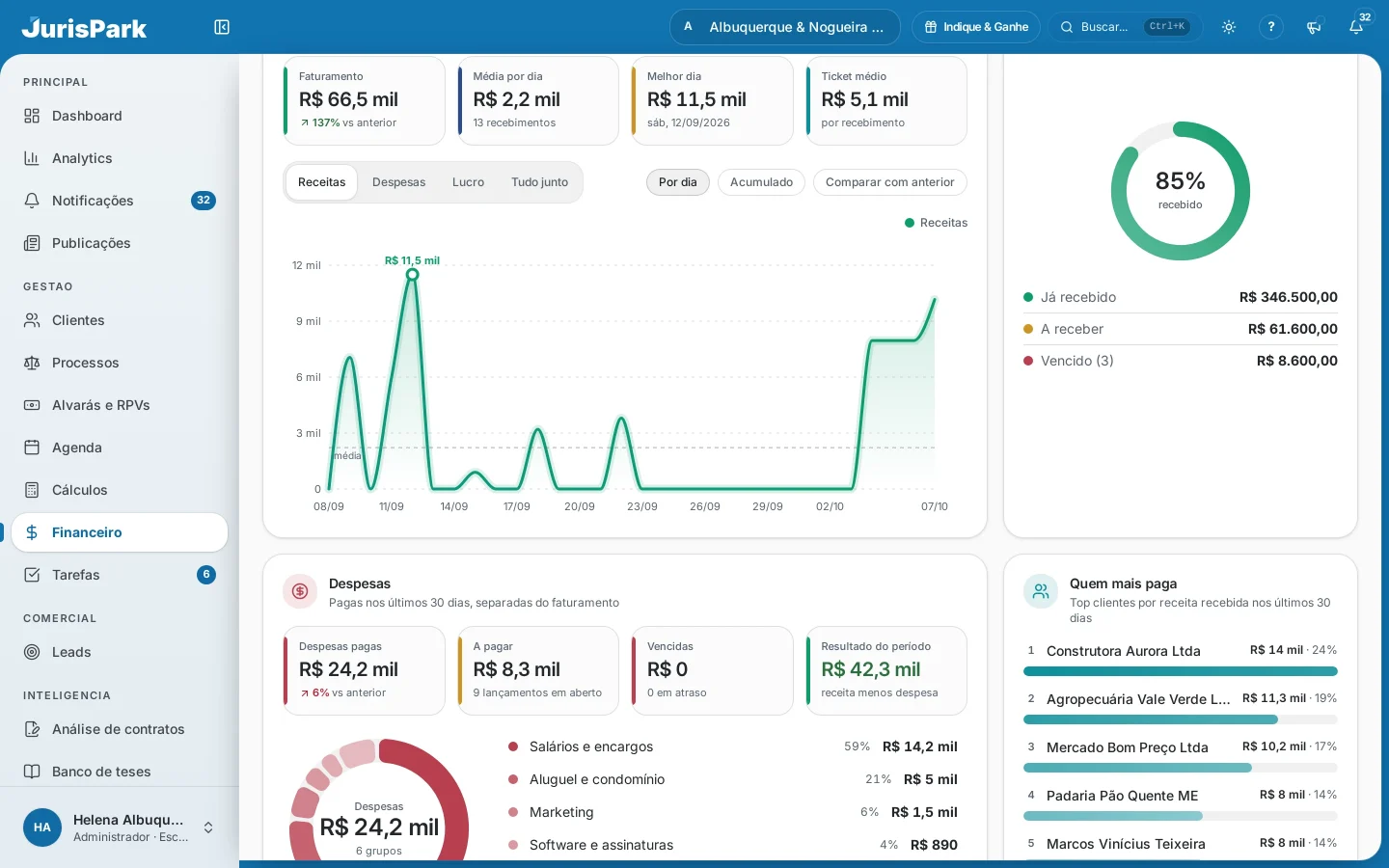This screenshot has width=1389, height=868.
Task: Click the Dashboard grid icon in sidebar
Action: (32, 116)
